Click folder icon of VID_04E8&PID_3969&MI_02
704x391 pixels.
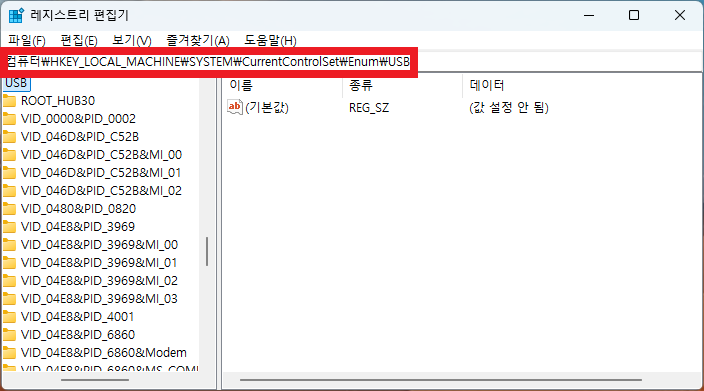(9, 280)
